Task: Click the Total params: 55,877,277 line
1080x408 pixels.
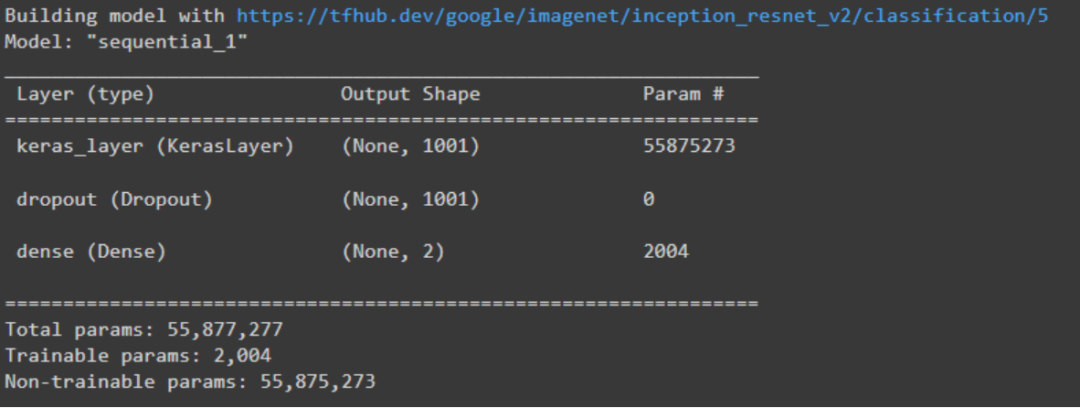Action: (144, 330)
